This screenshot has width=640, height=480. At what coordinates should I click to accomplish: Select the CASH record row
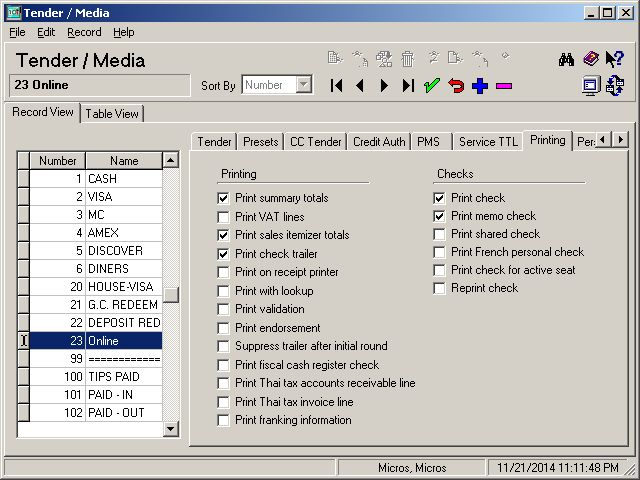96,179
